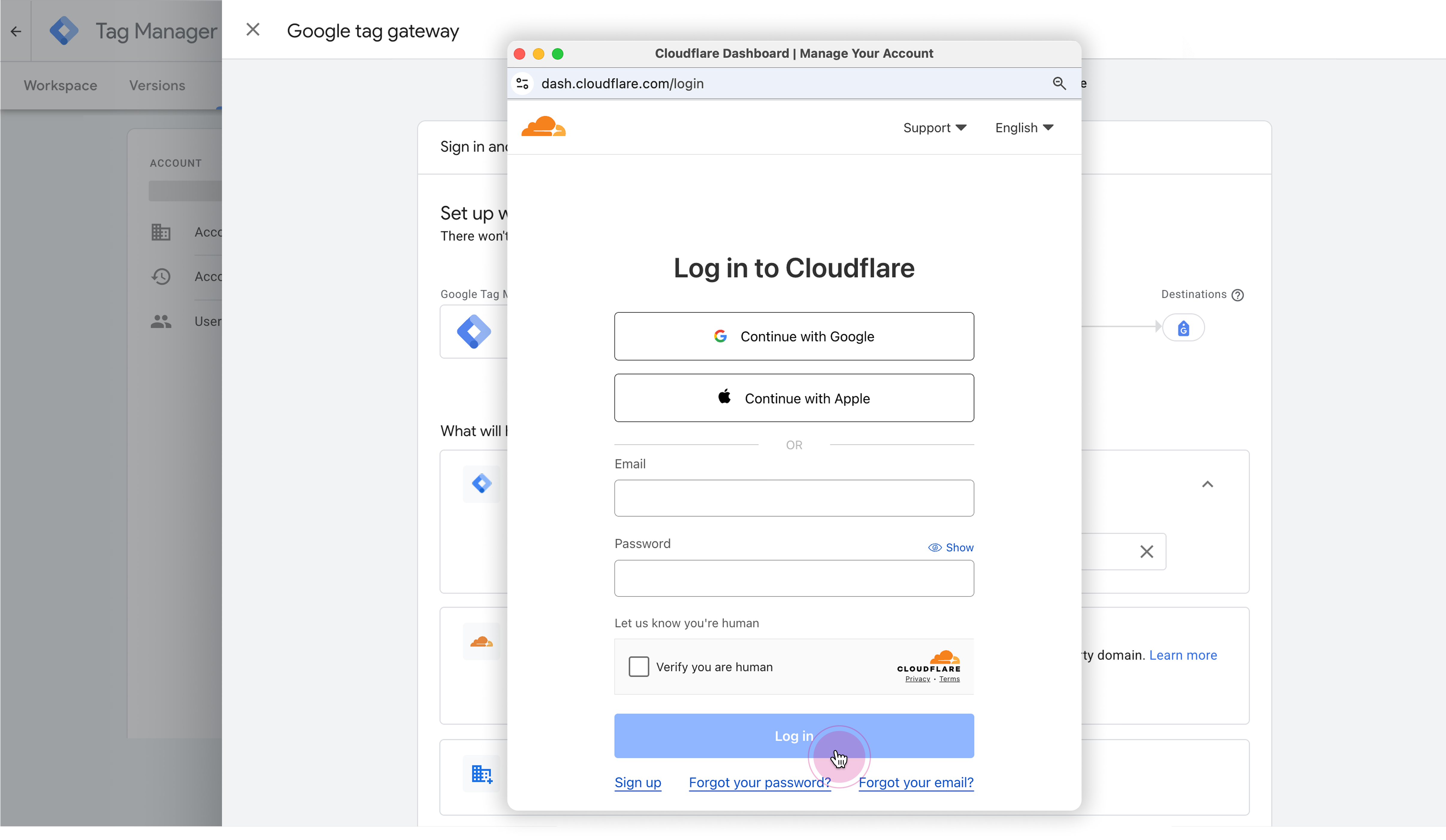The width and height of the screenshot is (1446, 840).
Task: Click the Cloudflare address bar URL
Action: 622,84
